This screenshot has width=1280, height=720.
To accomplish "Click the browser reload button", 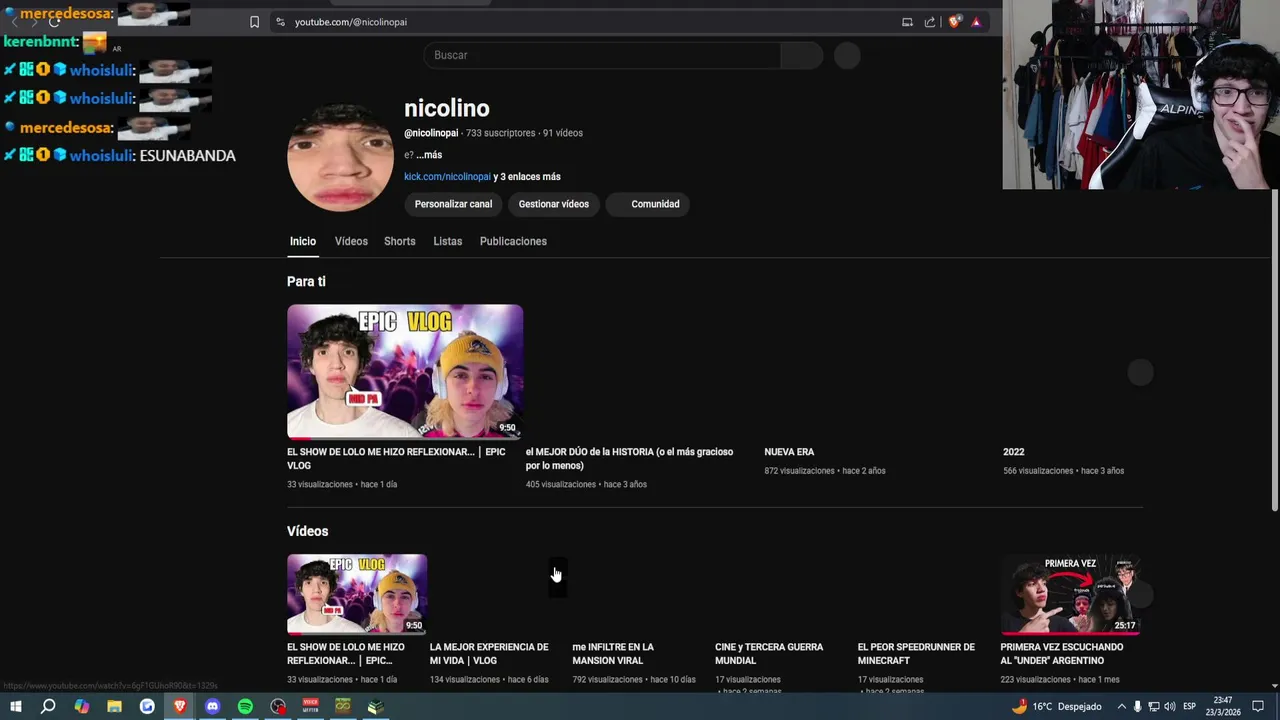I will tap(54, 22).
